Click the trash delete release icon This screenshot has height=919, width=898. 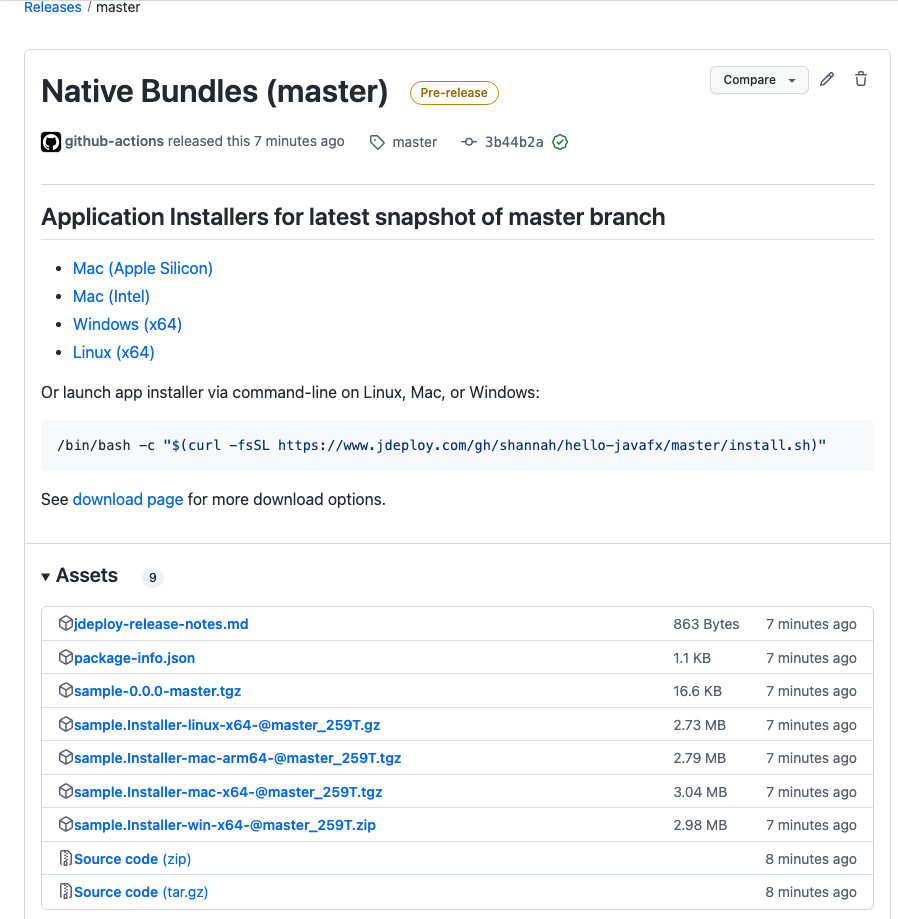coord(860,79)
